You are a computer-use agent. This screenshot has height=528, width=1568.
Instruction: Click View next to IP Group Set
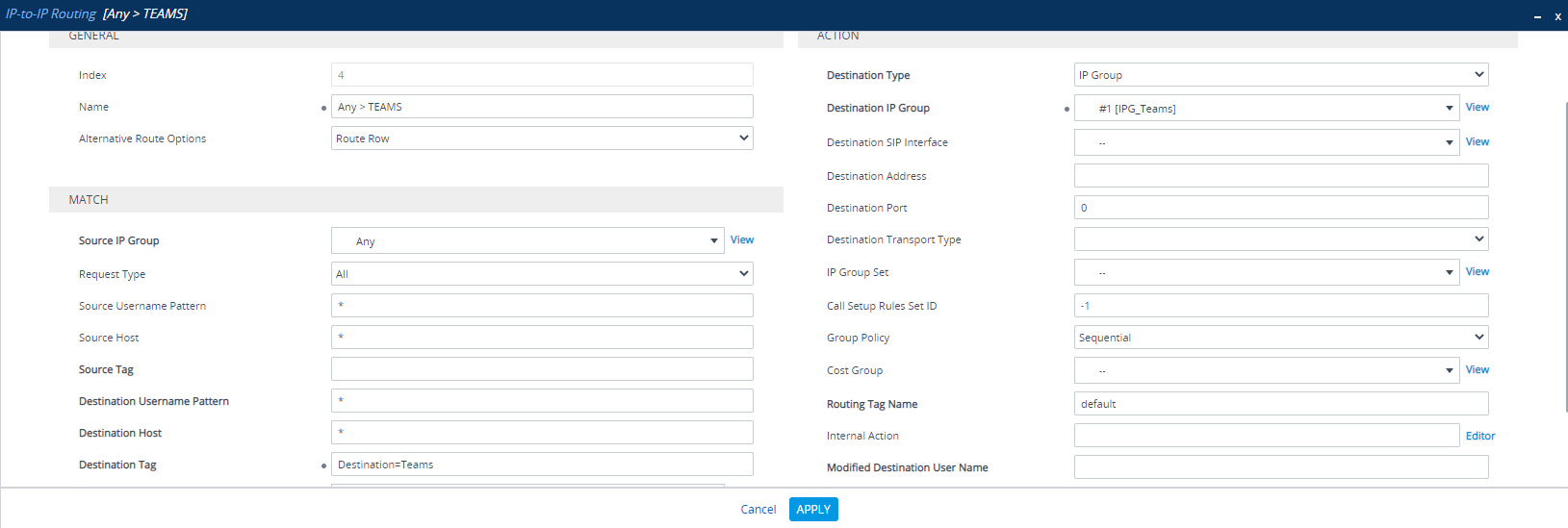1477,272
